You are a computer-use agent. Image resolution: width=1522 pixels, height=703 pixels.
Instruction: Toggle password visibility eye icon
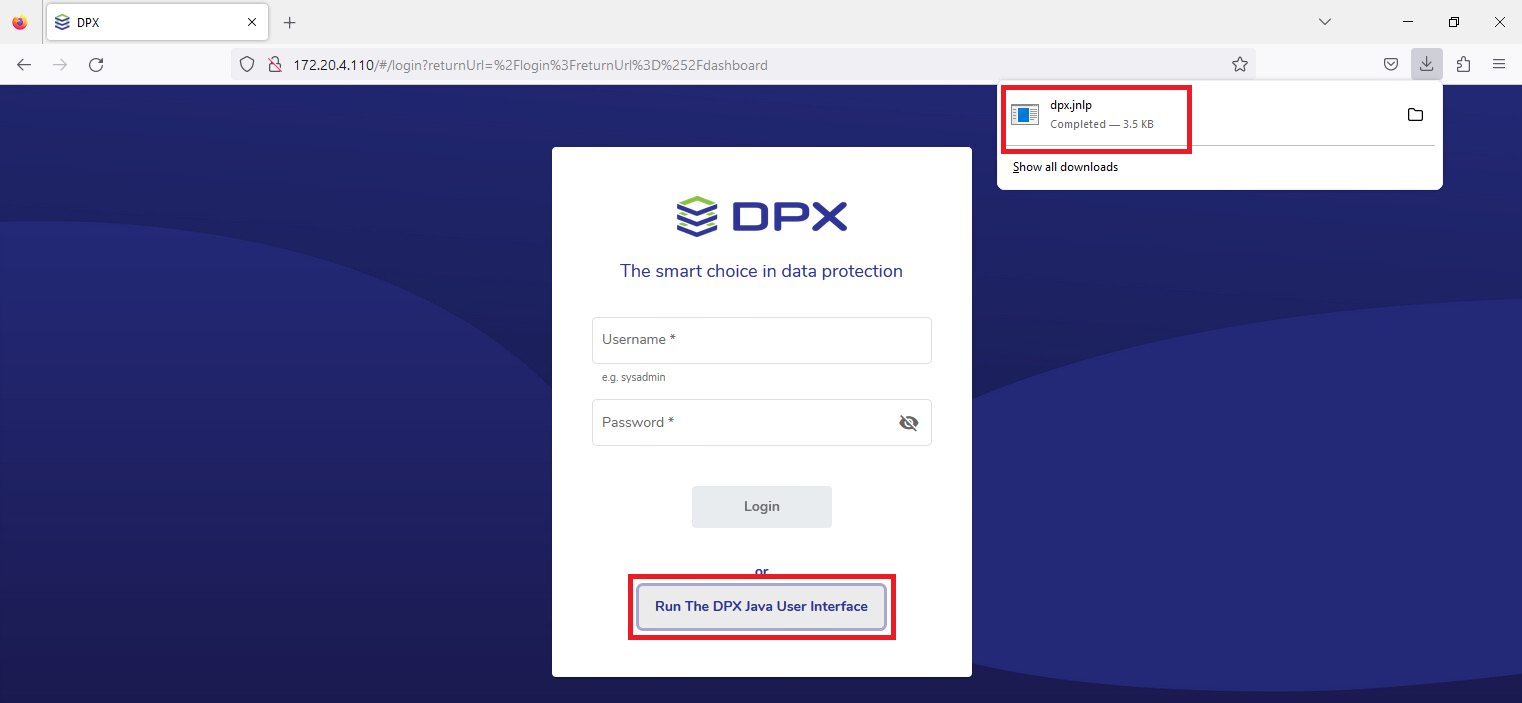click(x=908, y=423)
